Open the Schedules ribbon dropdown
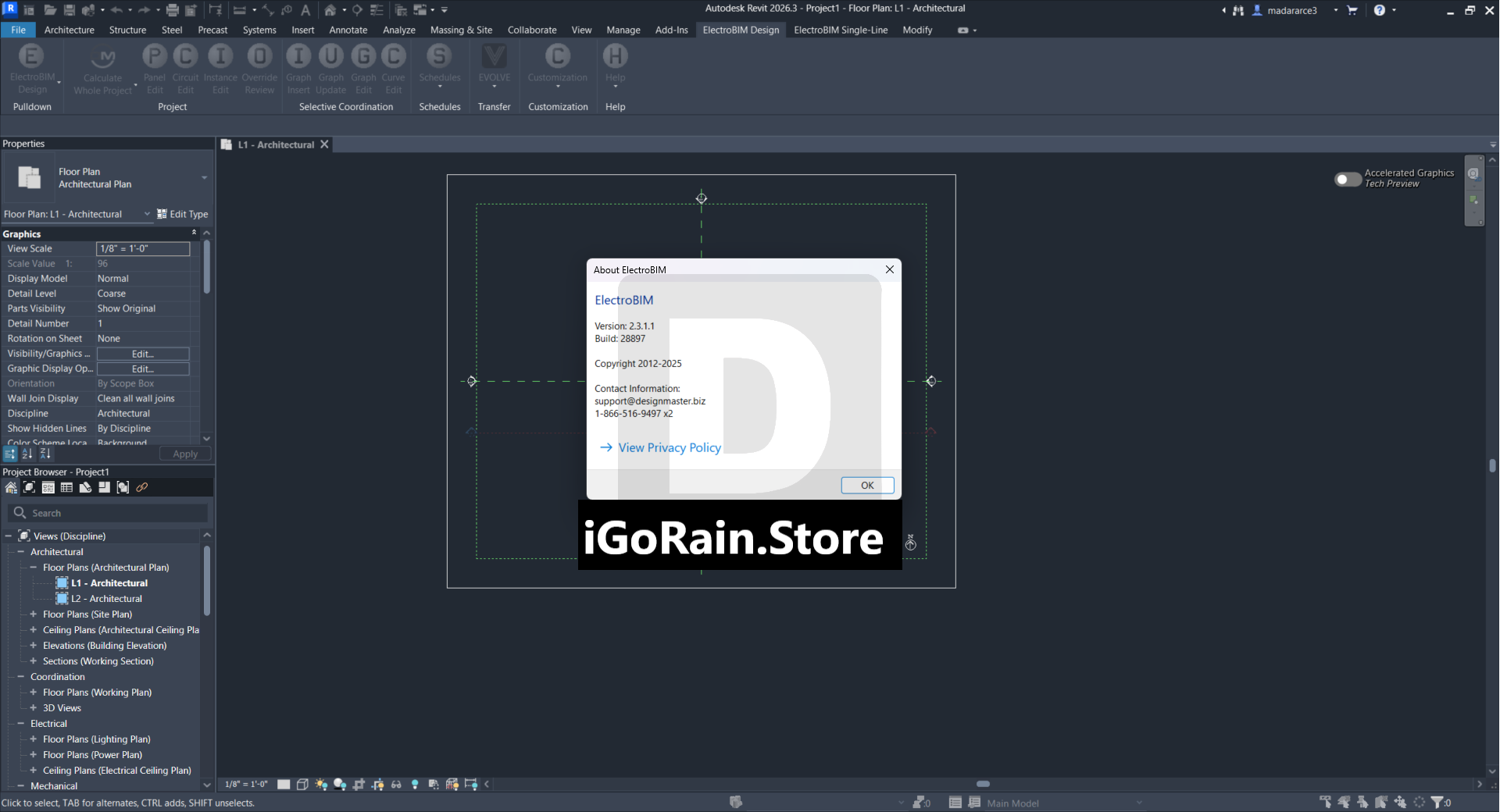Screen dimensions: 1500x812 pyautogui.click(x=440, y=66)
